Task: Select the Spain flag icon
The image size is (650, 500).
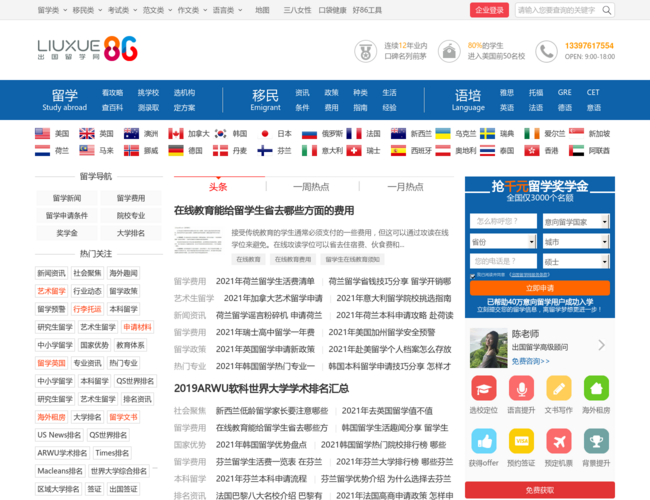Action: 398,150
